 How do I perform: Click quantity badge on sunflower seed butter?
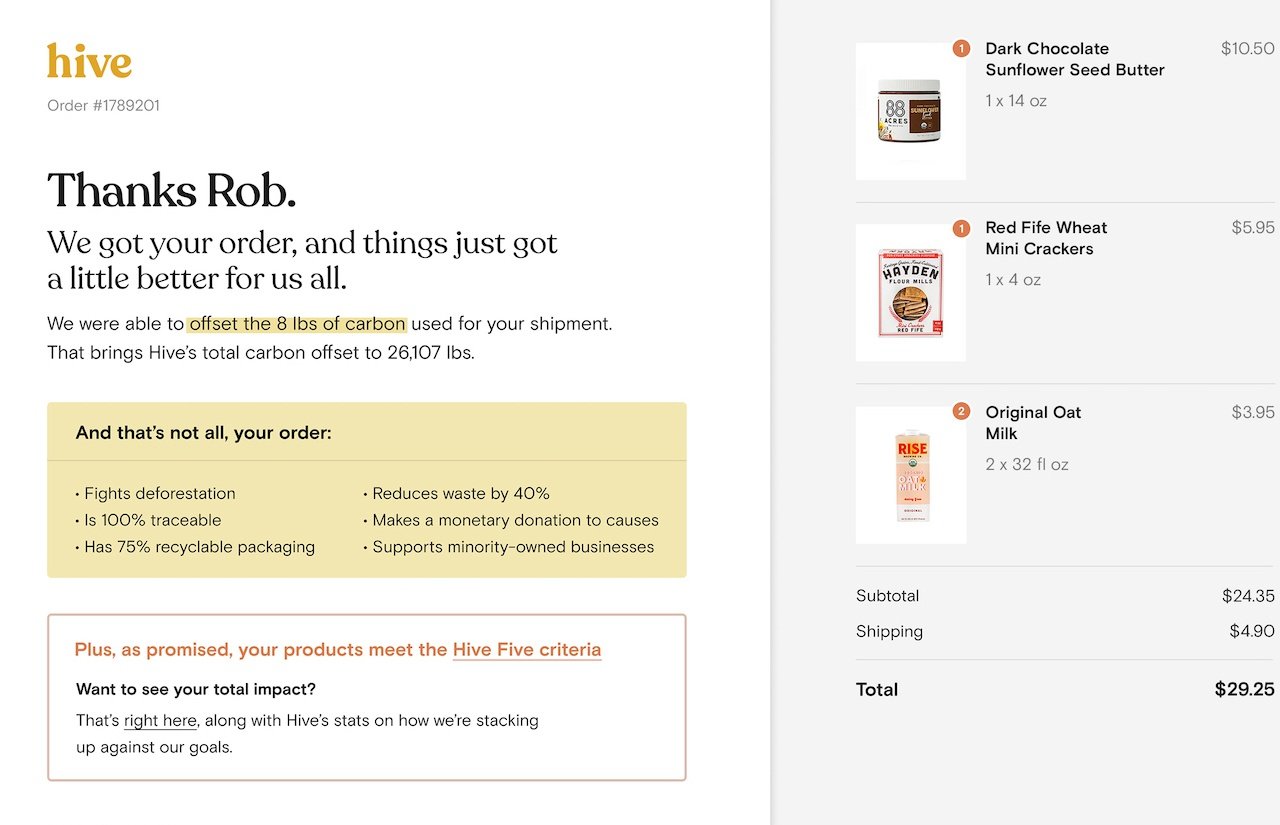pos(961,48)
